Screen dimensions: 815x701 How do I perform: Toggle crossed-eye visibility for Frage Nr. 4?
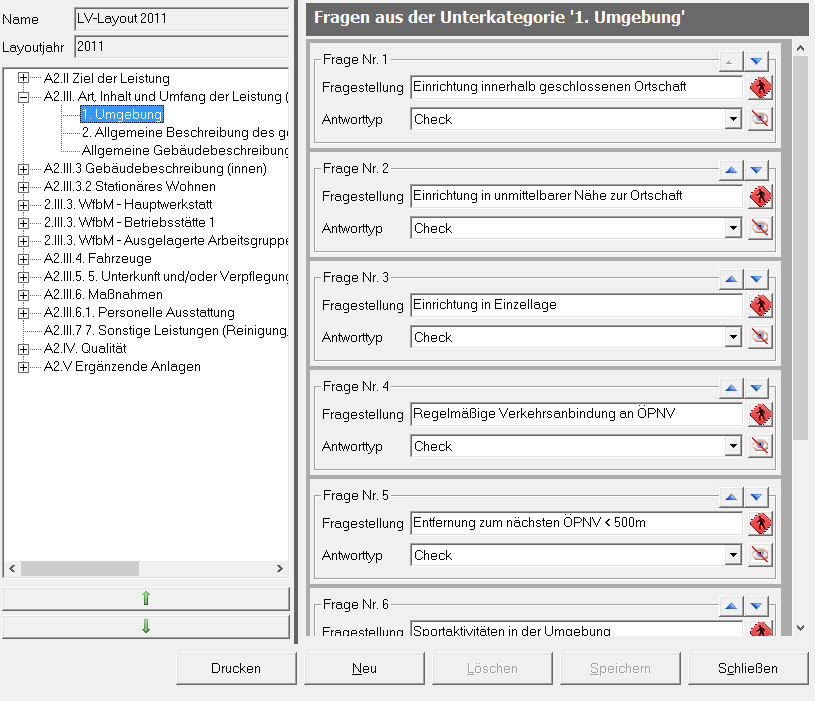pos(761,447)
